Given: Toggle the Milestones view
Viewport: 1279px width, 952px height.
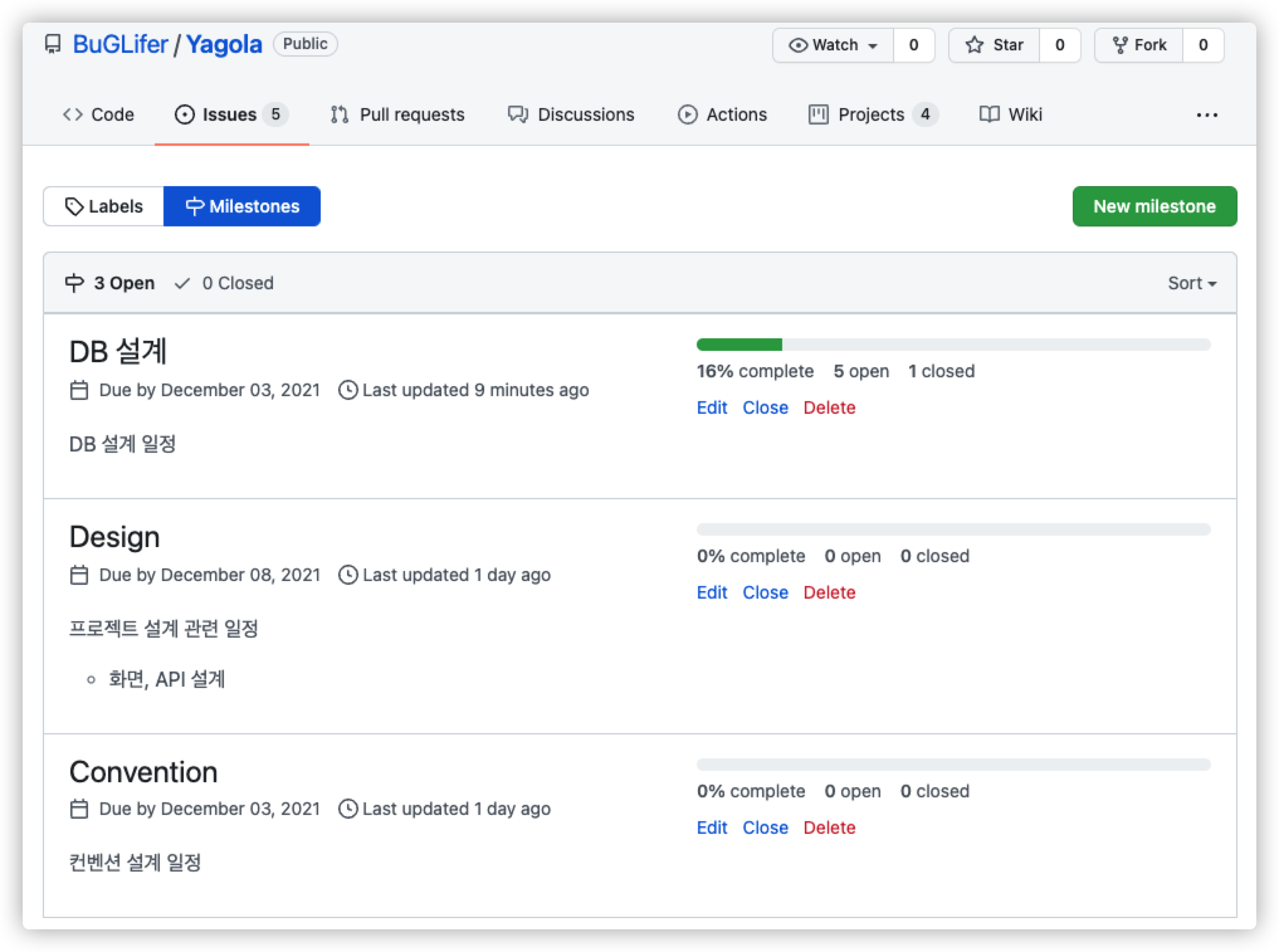Looking at the screenshot, I should pos(243,206).
